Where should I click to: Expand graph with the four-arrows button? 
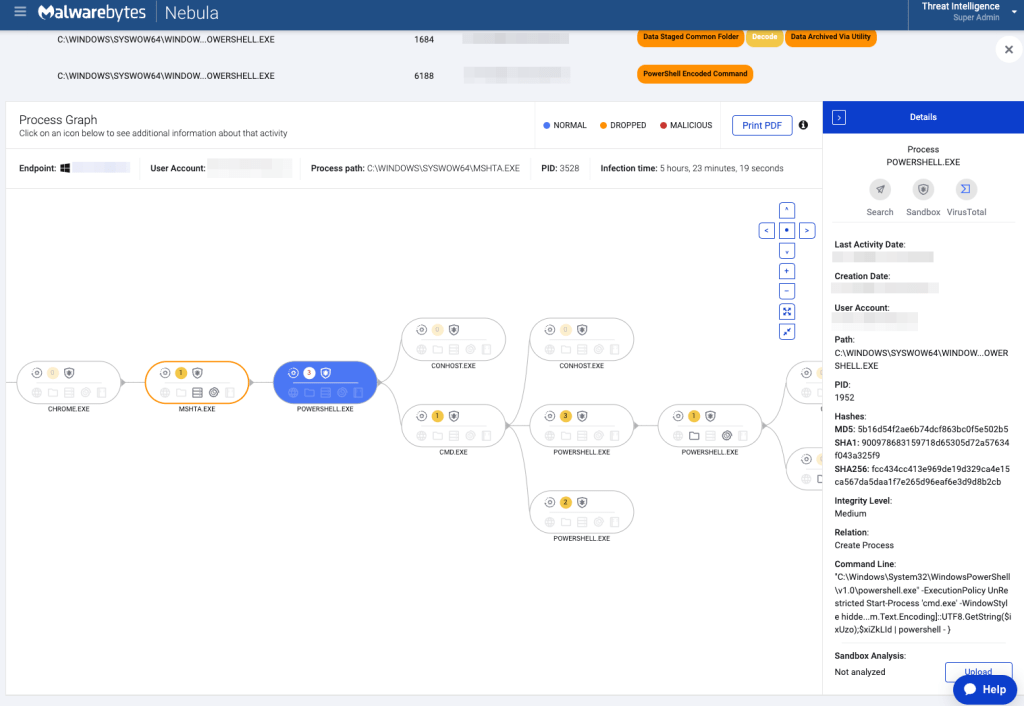787,312
